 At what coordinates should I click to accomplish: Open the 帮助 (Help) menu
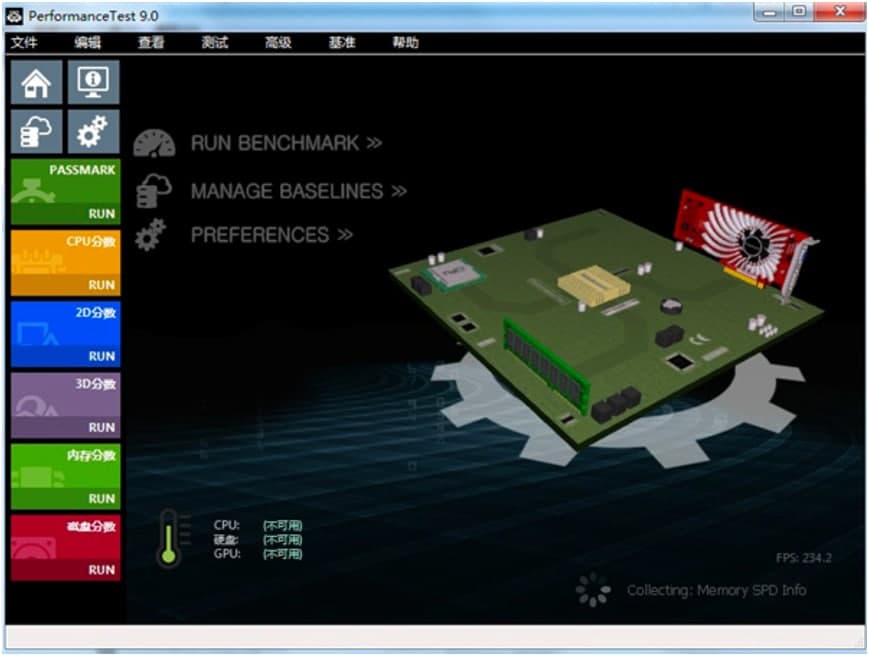[x=405, y=43]
